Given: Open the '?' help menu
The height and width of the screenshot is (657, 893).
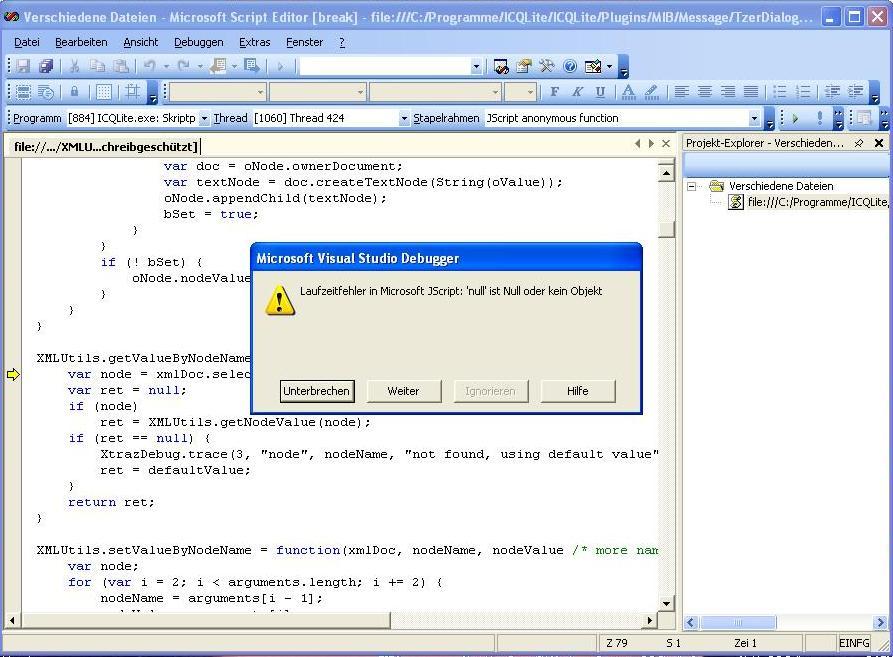Looking at the screenshot, I should tap(342, 42).
